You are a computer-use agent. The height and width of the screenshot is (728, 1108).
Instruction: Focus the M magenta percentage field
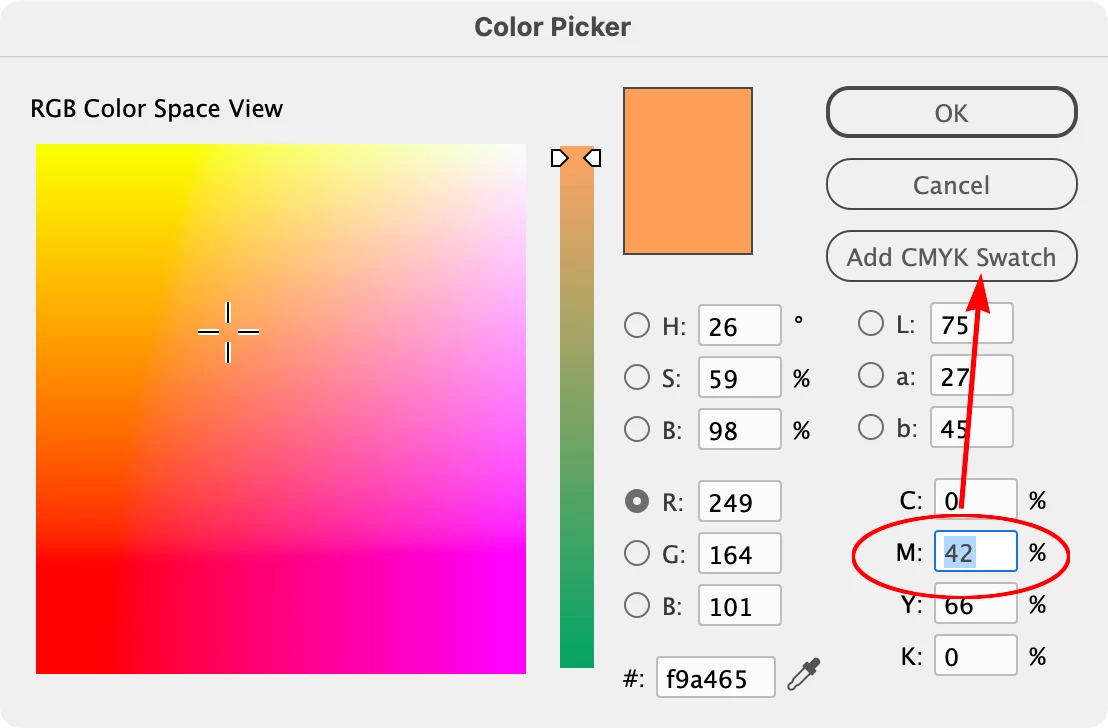point(975,552)
